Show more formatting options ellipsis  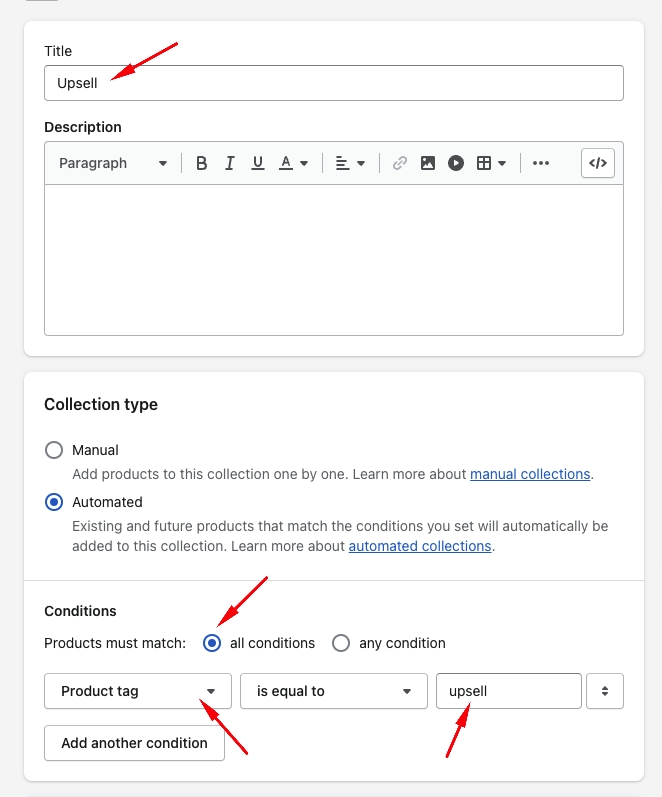pyautogui.click(x=541, y=163)
